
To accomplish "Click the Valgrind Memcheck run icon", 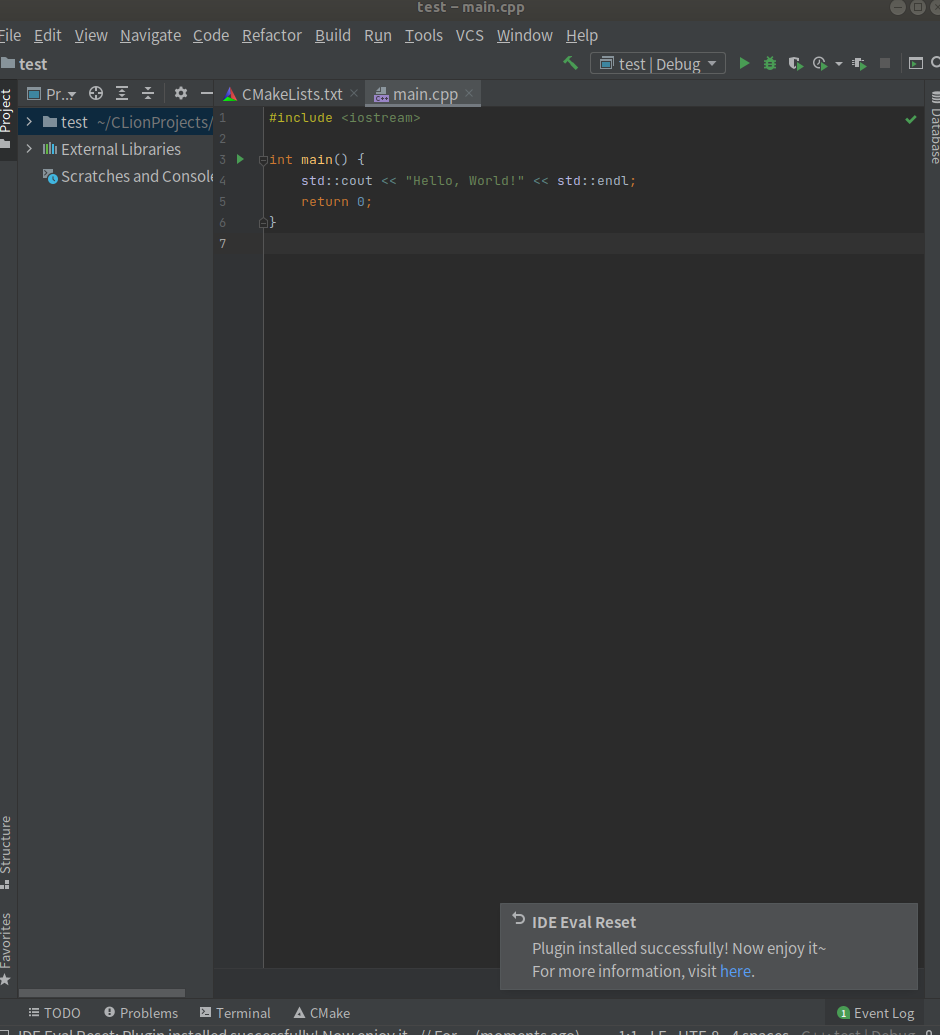I will [859, 63].
